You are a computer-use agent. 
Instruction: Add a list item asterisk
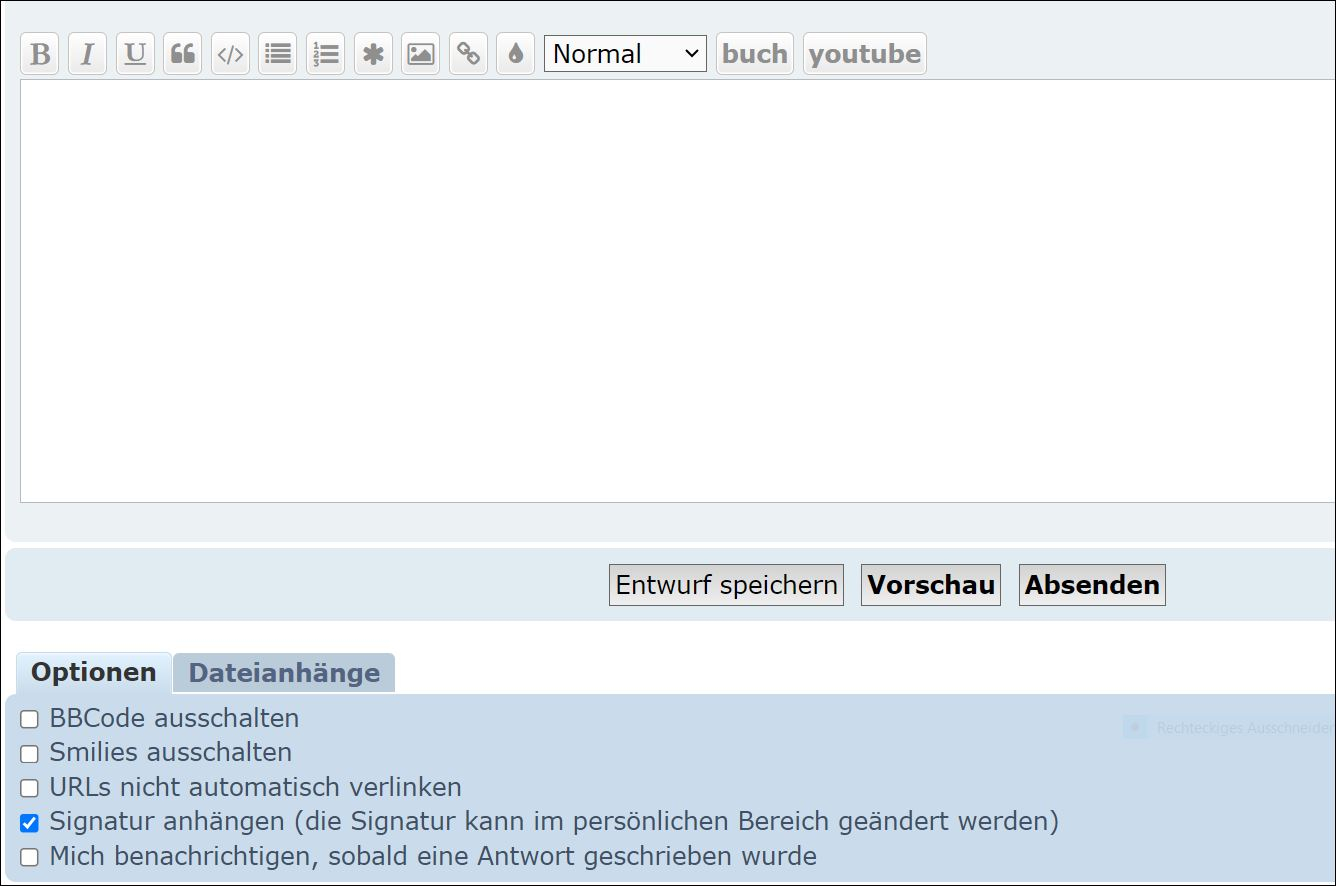point(373,54)
